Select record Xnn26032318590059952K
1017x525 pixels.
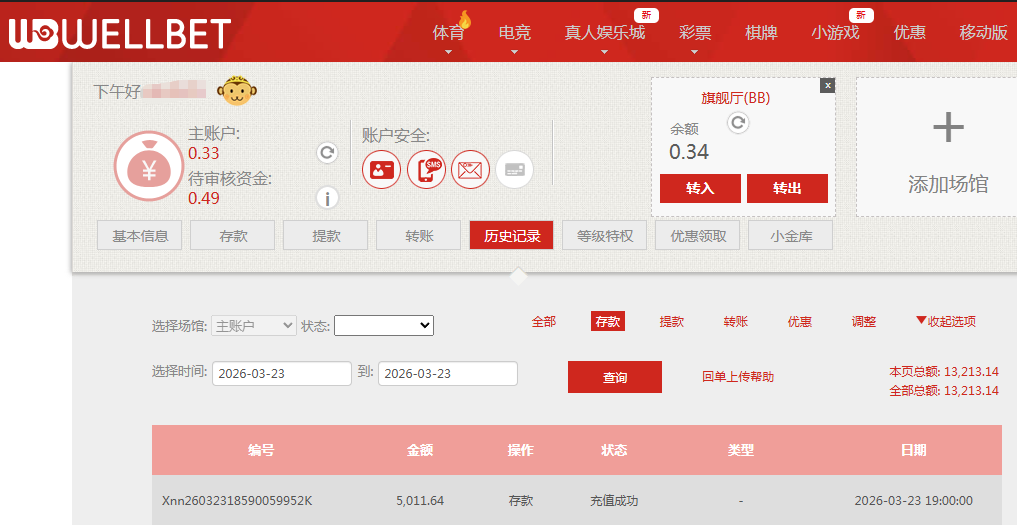tap(237, 501)
